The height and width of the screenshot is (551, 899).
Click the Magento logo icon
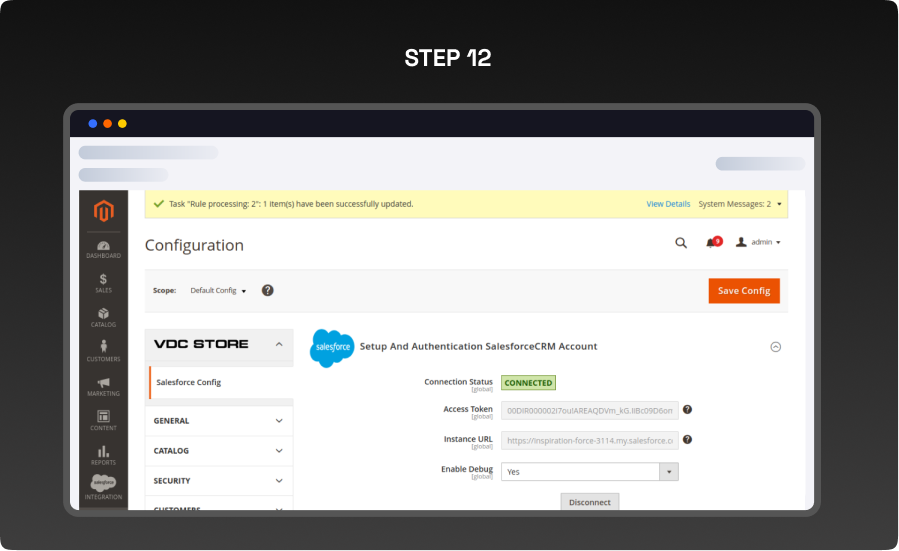tap(103, 211)
